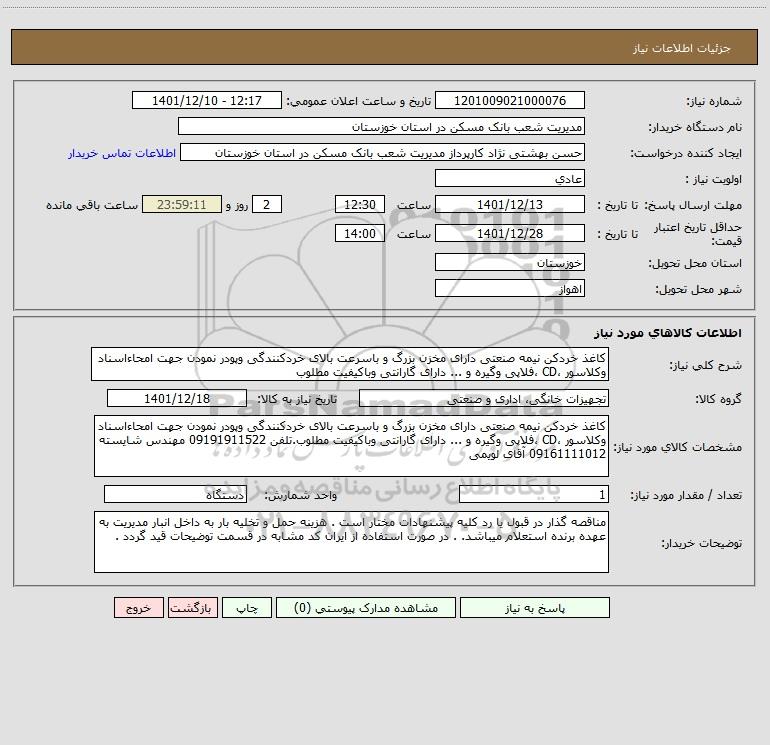This screenshot has width=770, height=745.
Task: Click the general description 'شرح کلی نیاز' text box
Action: pos(350,364)
